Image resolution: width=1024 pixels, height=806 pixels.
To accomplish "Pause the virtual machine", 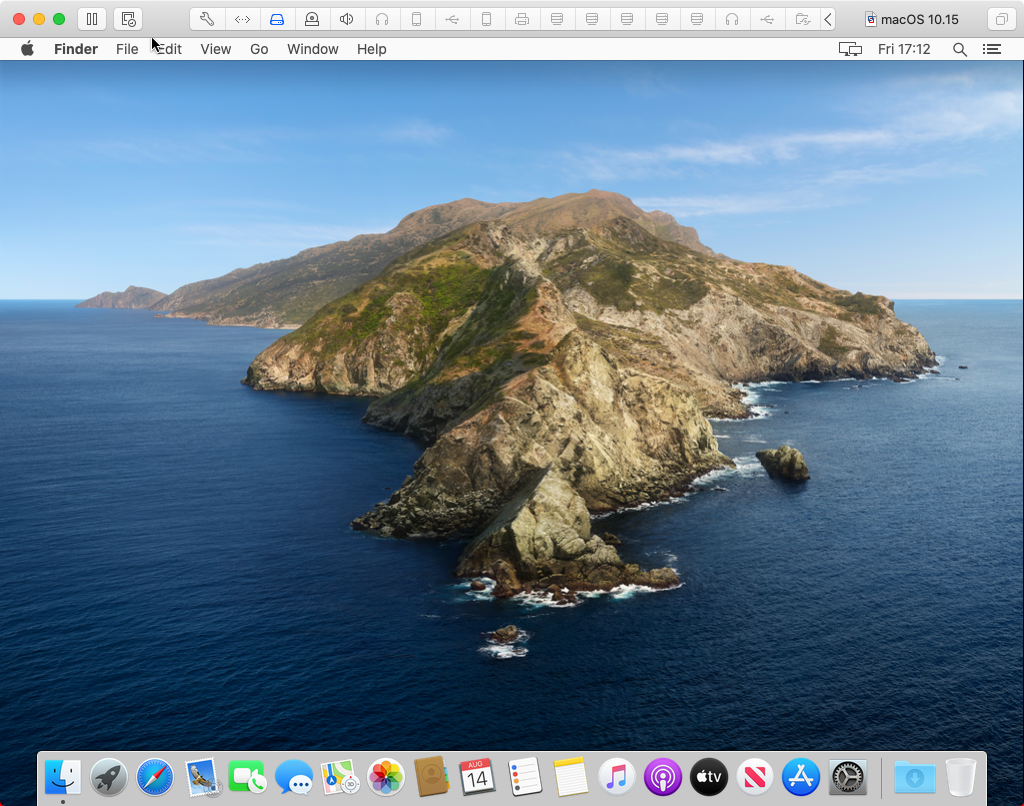I will tap(91, 18).
